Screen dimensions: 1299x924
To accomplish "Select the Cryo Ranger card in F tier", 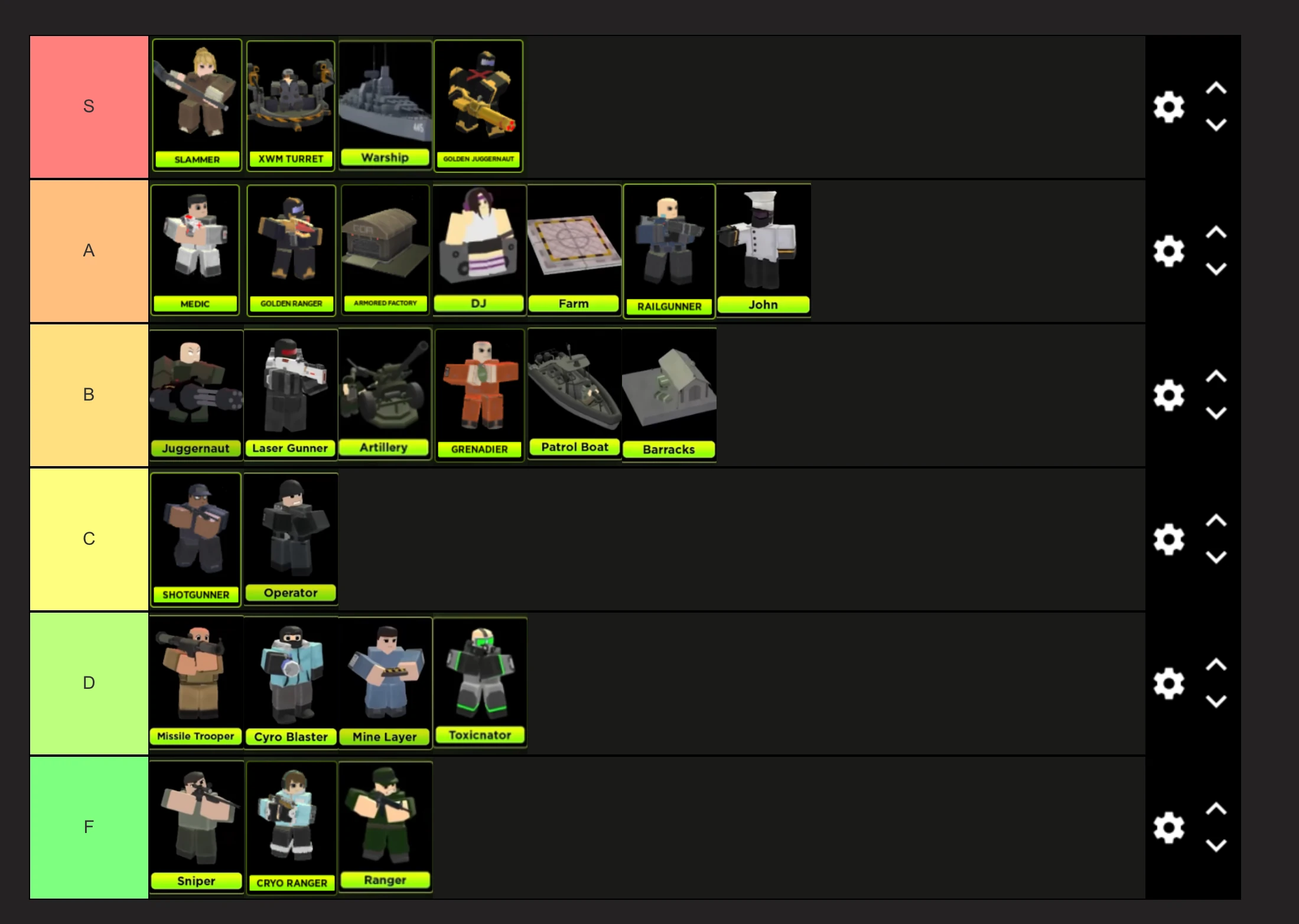I will pyautogui.click(x=291, y=828).
